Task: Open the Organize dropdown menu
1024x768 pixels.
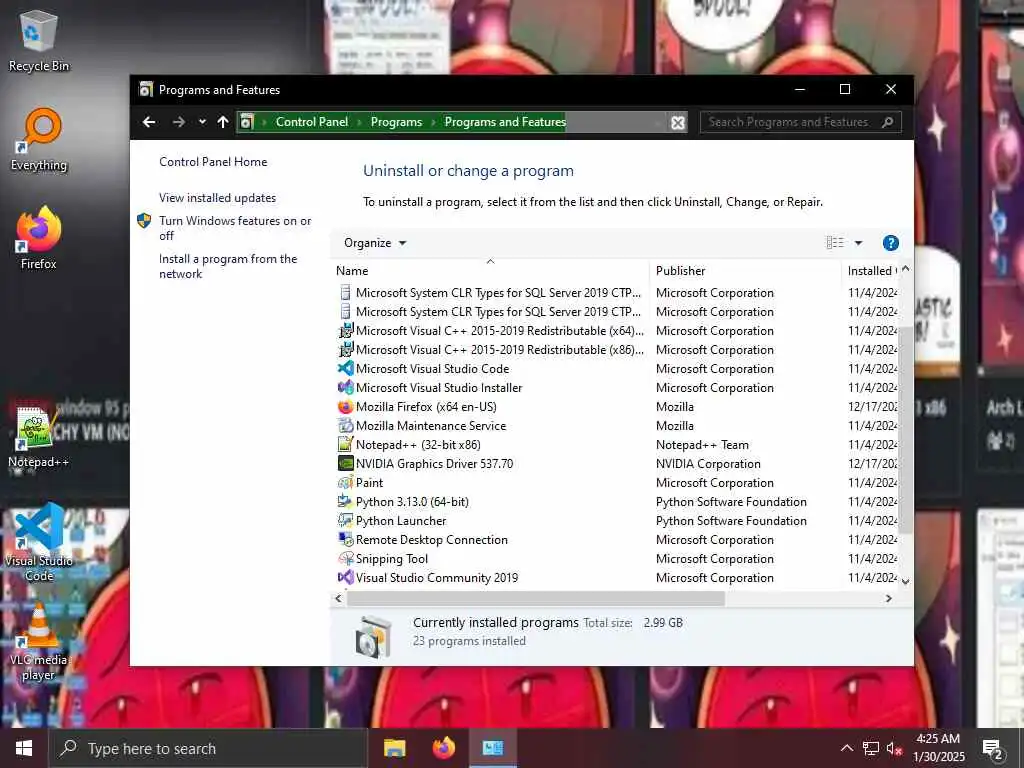Action: pyautogui.click(x=375, y=243)
